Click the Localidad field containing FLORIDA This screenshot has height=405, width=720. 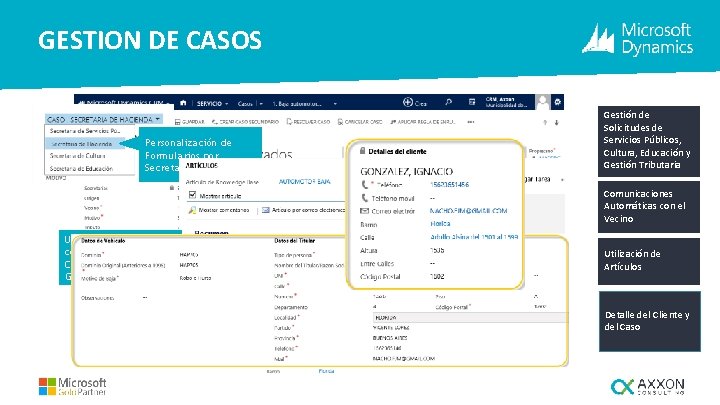click(470, 317)
